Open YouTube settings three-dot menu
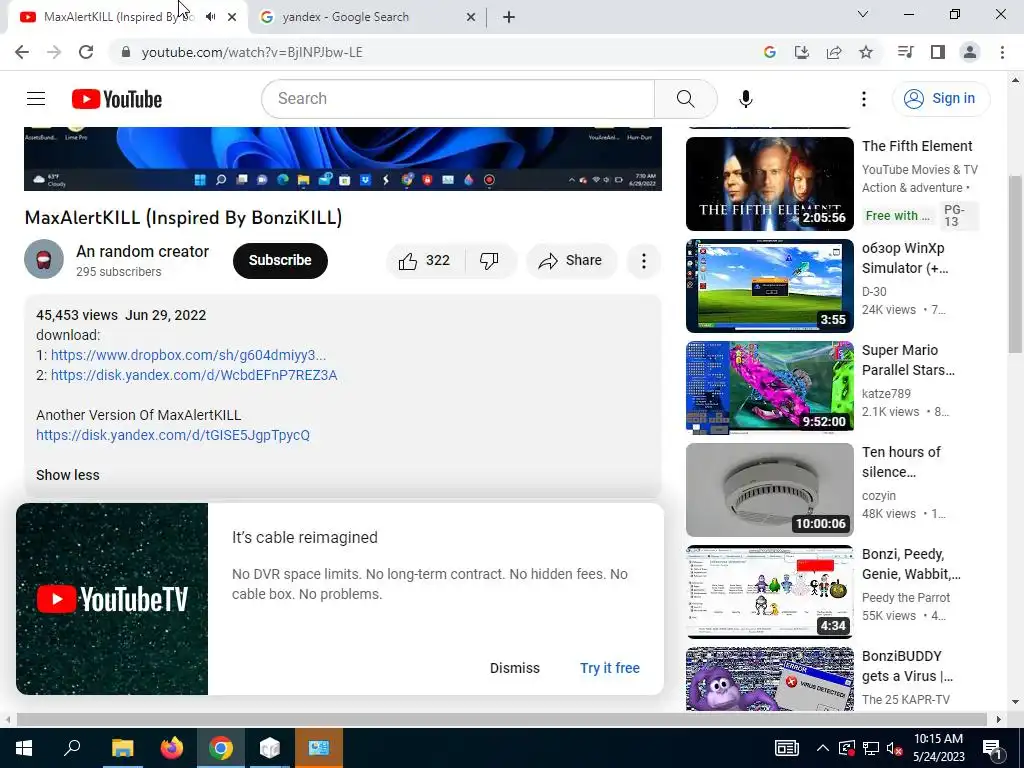1024x768 pixels. (863, 99)
